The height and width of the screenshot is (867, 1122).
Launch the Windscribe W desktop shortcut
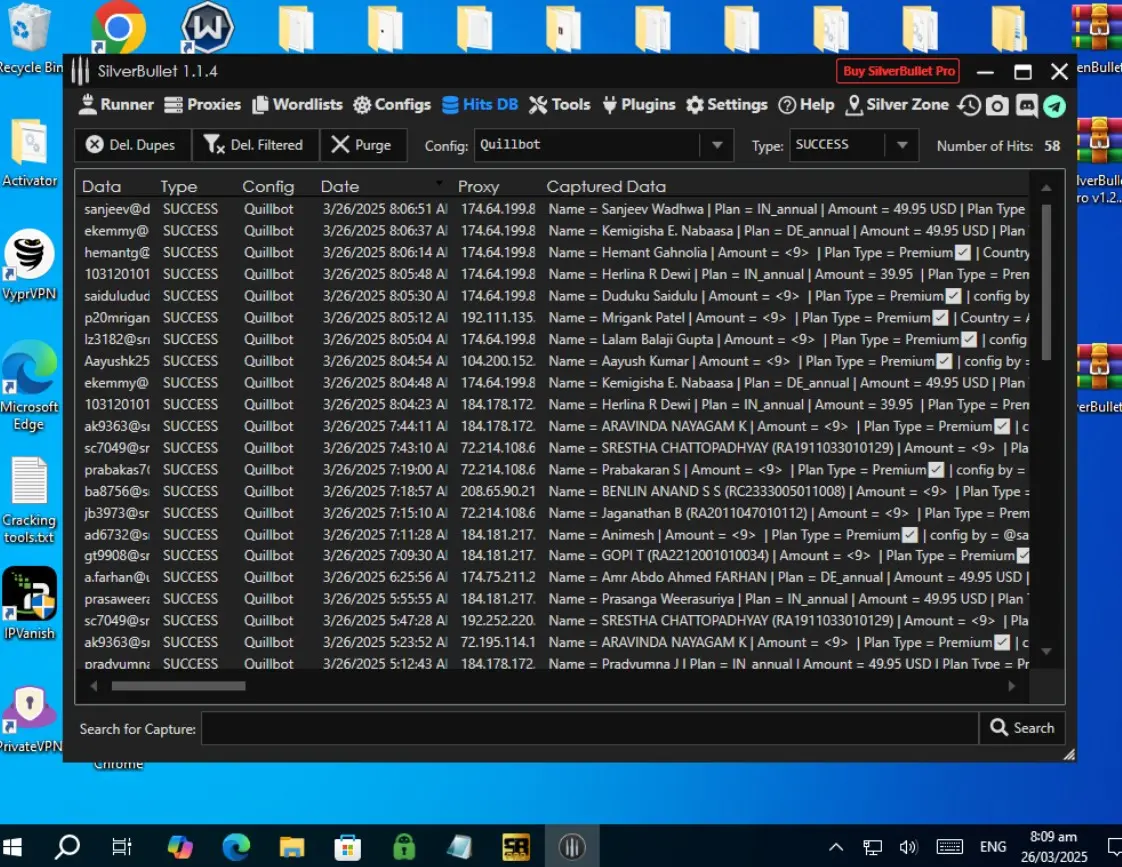207,29
